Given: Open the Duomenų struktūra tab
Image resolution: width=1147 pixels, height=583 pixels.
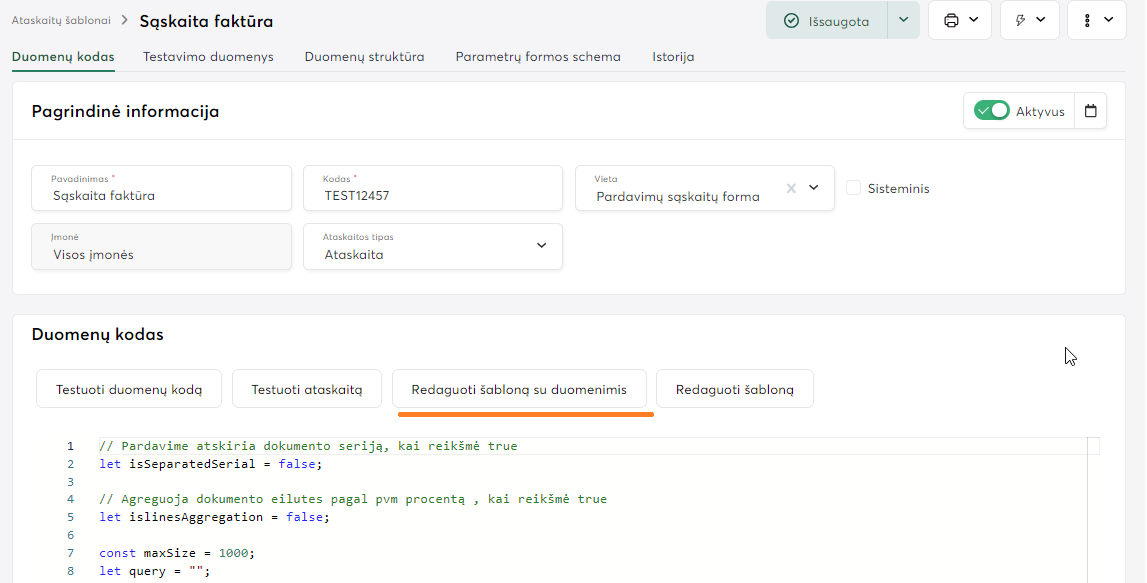Looking at the screenshot, I should pos(364,57).
